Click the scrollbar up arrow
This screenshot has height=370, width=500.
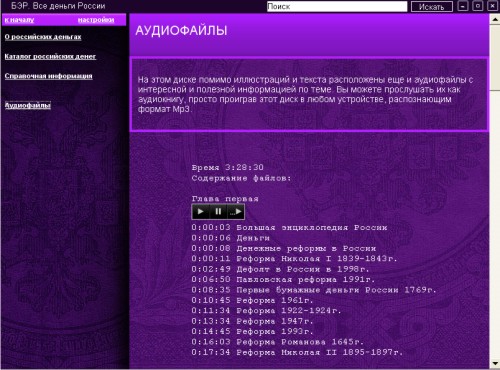click(495, 19)
